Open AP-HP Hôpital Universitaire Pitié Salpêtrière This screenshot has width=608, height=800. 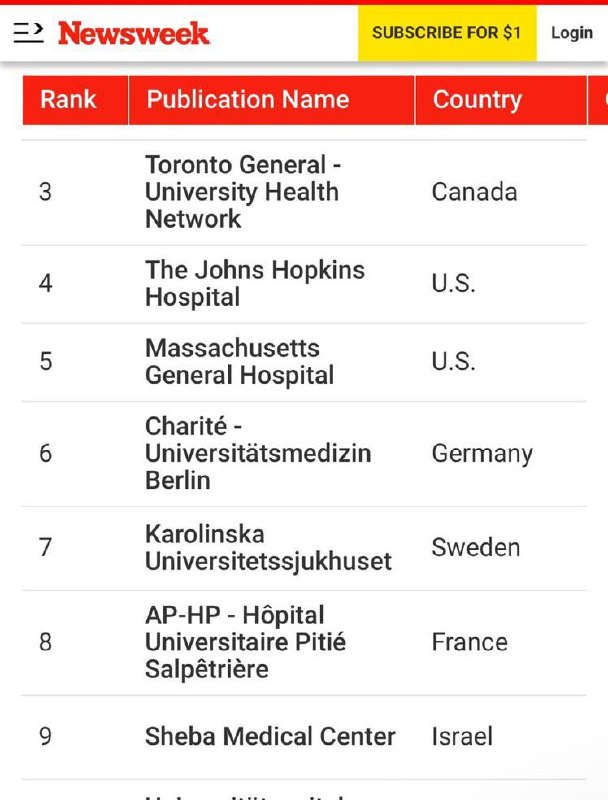click(245, 642)
